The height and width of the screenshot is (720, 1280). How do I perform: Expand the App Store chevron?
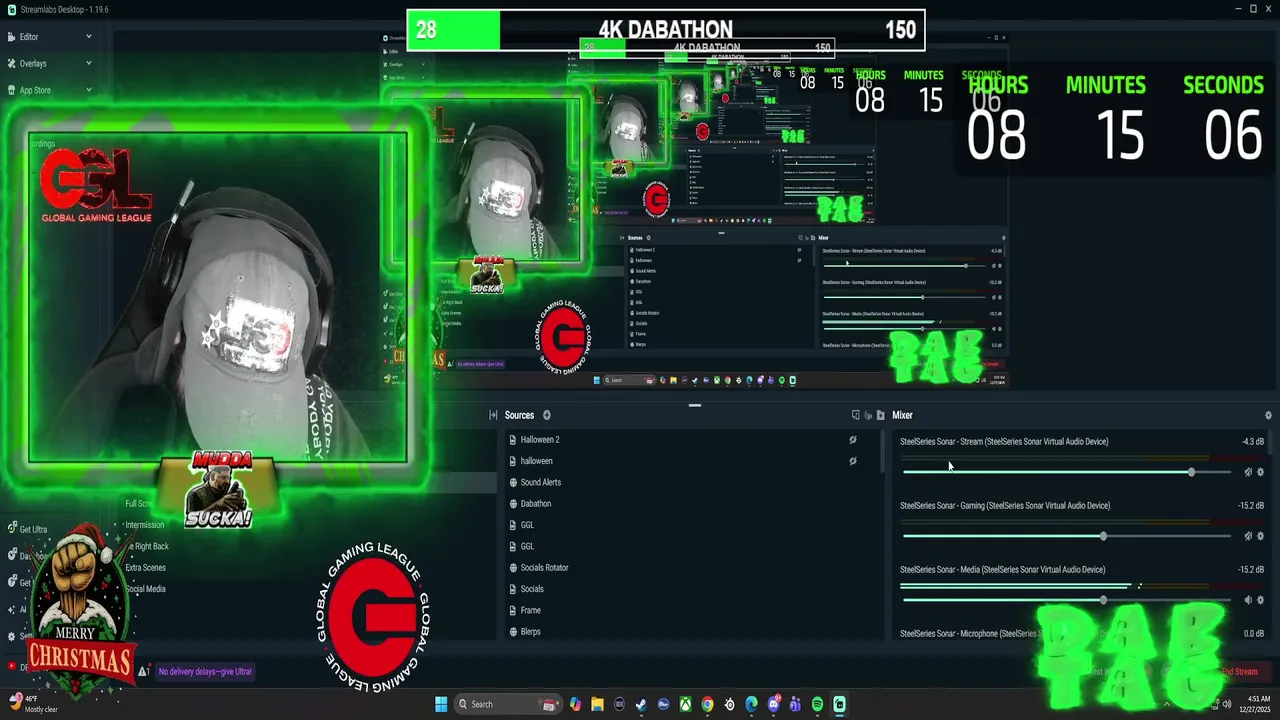coord(88,90)
